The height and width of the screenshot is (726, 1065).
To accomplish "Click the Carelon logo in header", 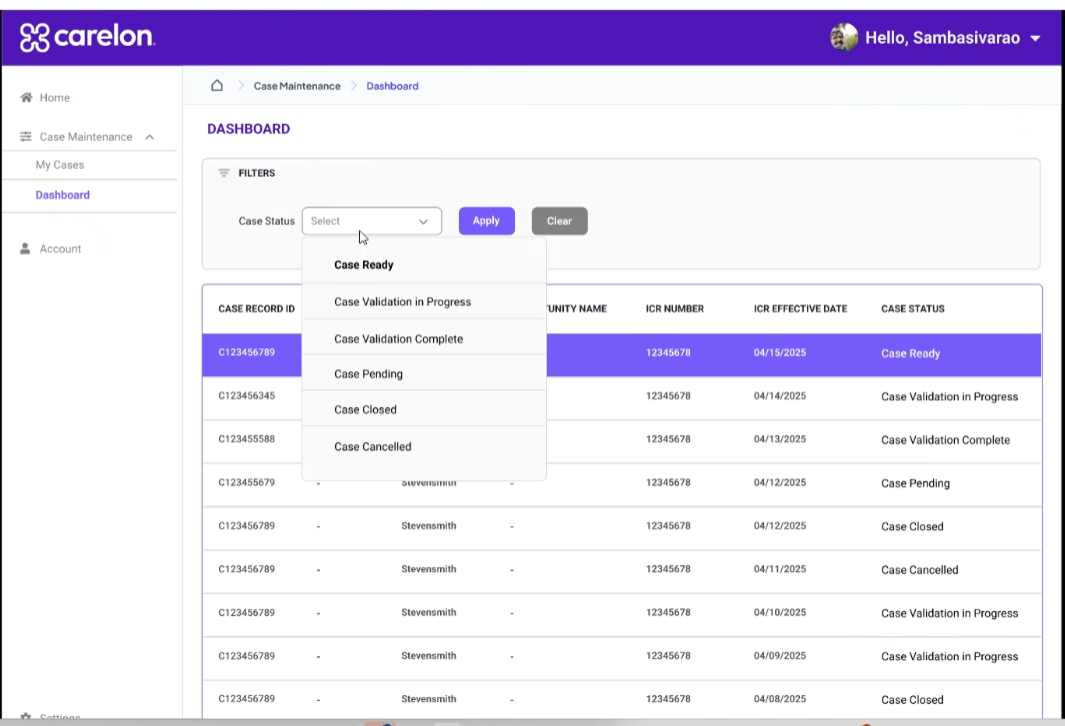I will pos(87,38).
